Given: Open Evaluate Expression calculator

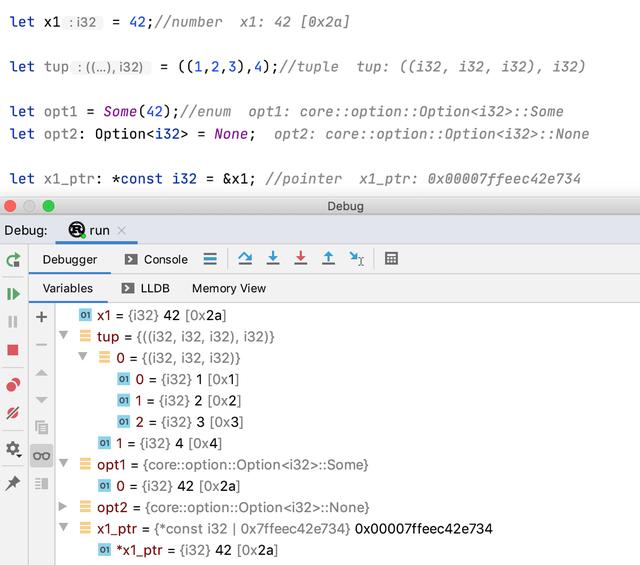Looking at the screenshot, I should click(391, 259).
